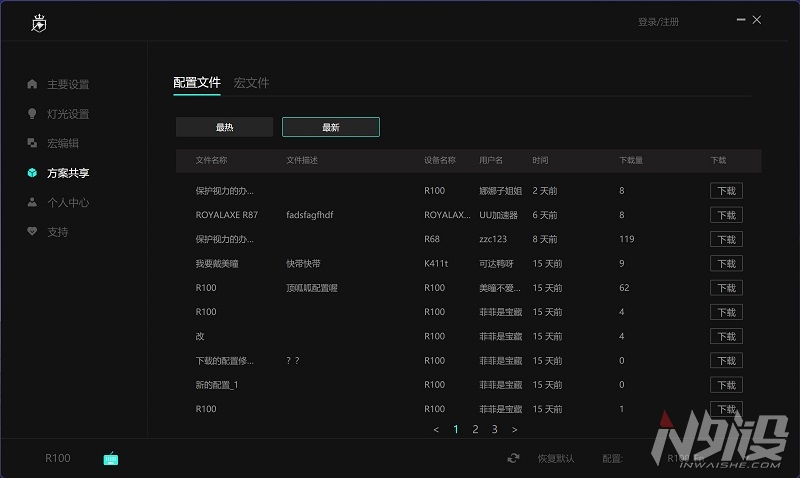The height and width of the screenshot is (478, 800).
Task: Click description 快带快带
Action: [x=303, y=263]
